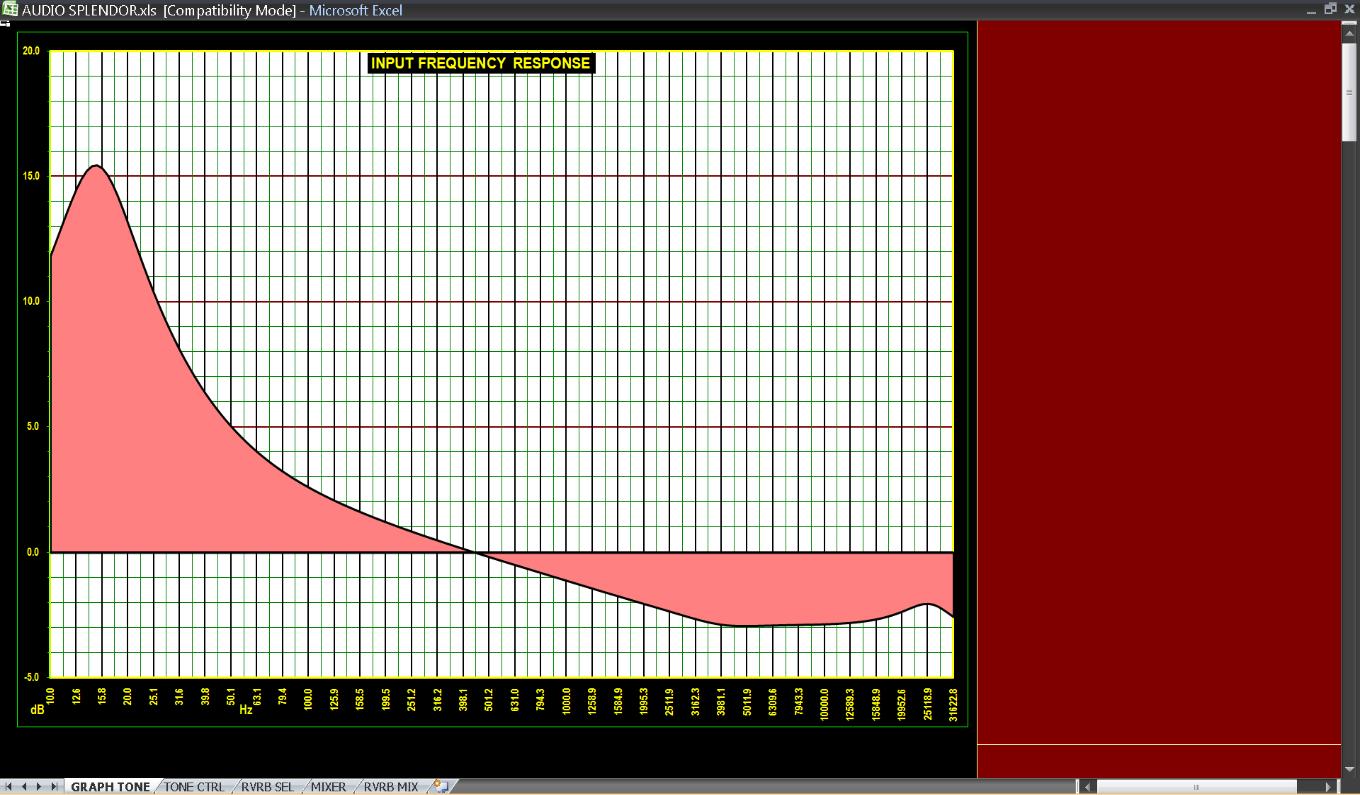Select the GRAPH TONE sheet tab

click(110, 787)
